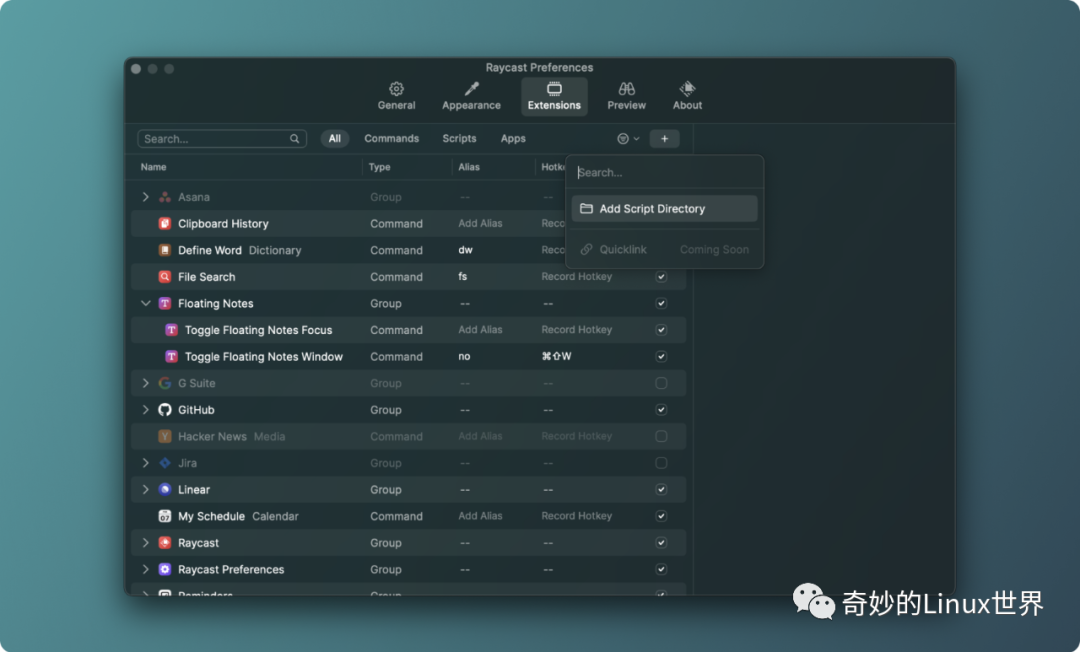Click the Hacker News icon
The height and width of the screenshot is (652, 1080).
pyautogui.click(x=165, y=436)
